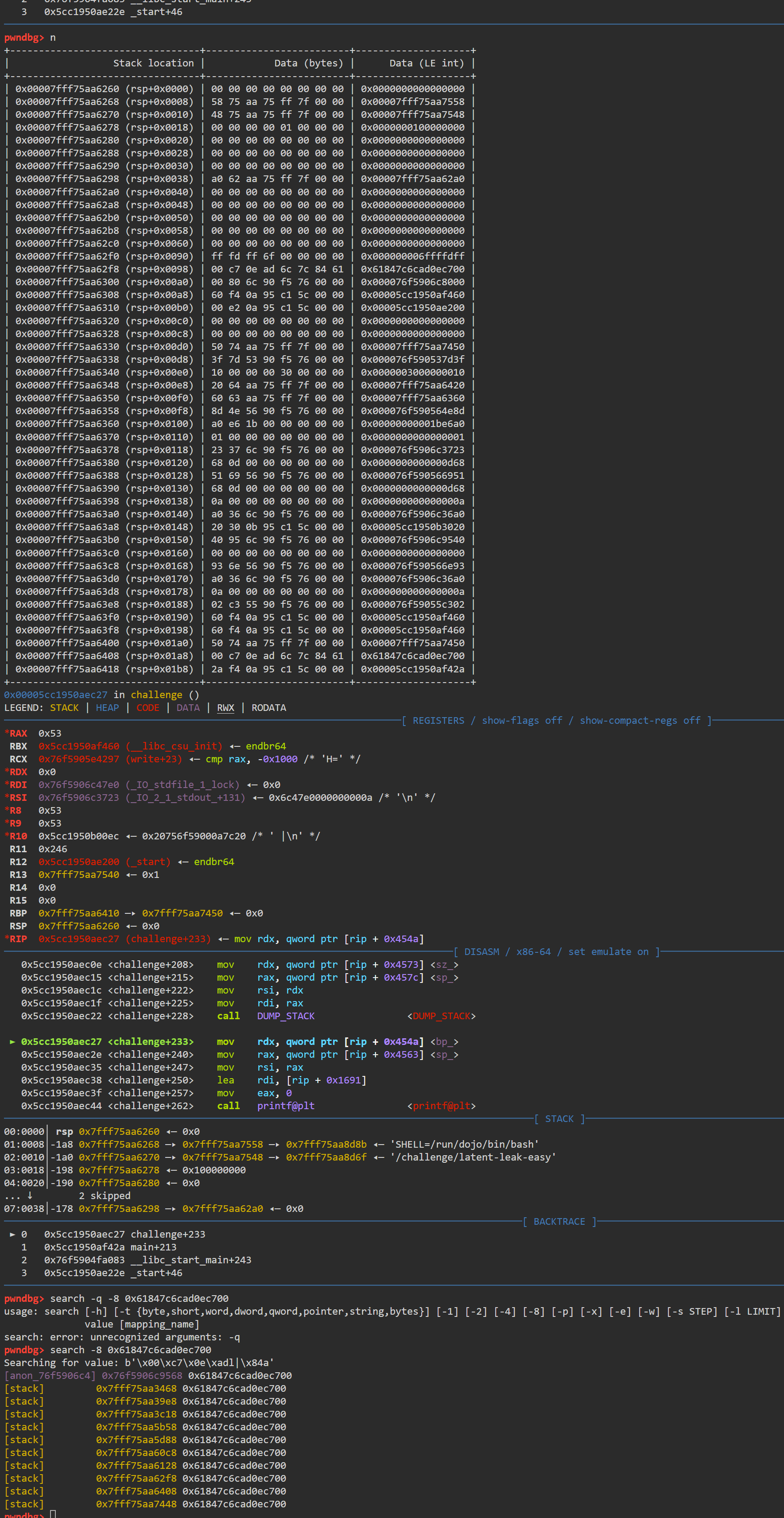Screen dimensions: 784x1518
Task: Click the RBX symbol (__libc_csu_init)
Action: [x=174, y=746]
